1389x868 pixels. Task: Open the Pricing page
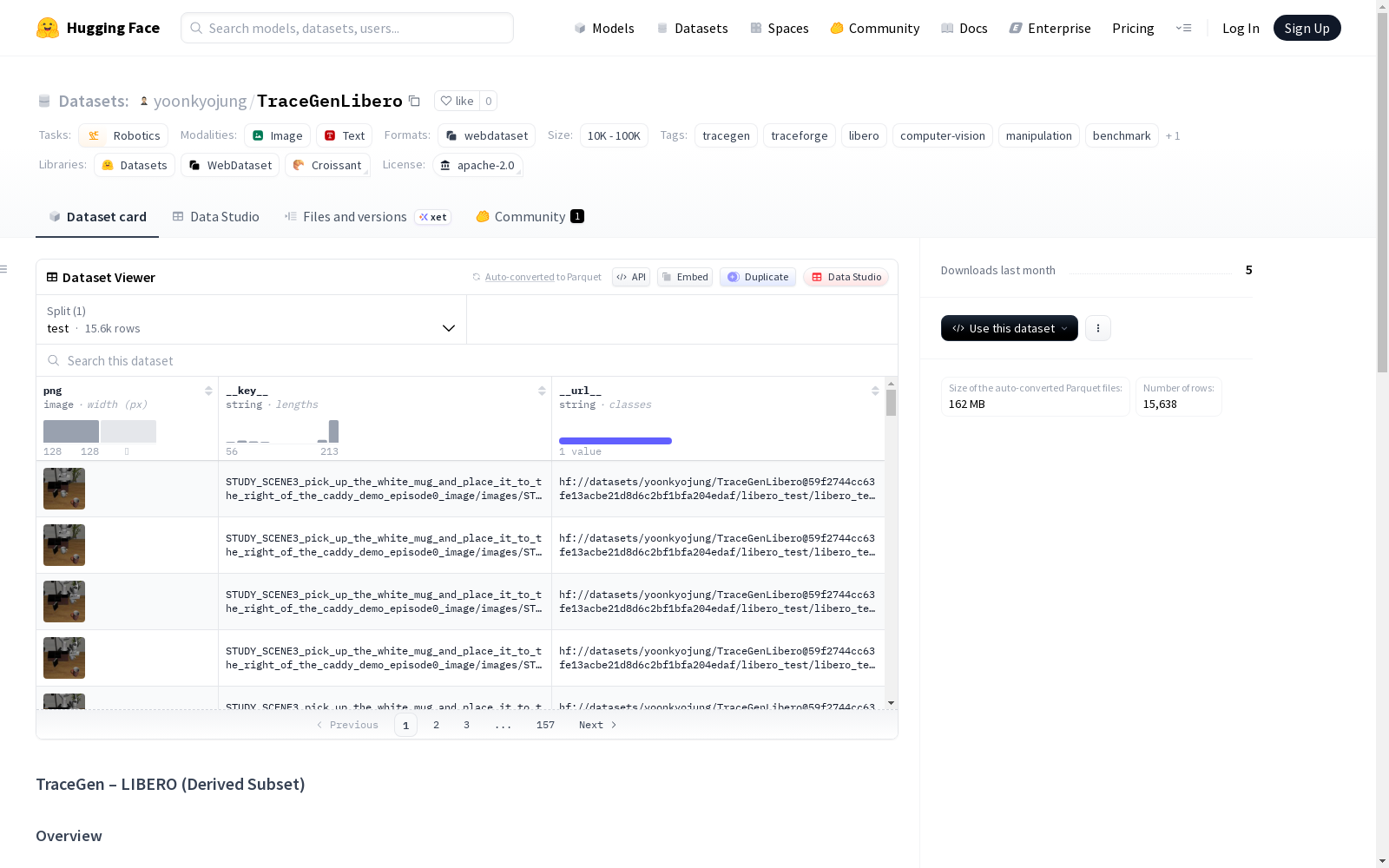pyautogui.click(x=1133, y=28)
